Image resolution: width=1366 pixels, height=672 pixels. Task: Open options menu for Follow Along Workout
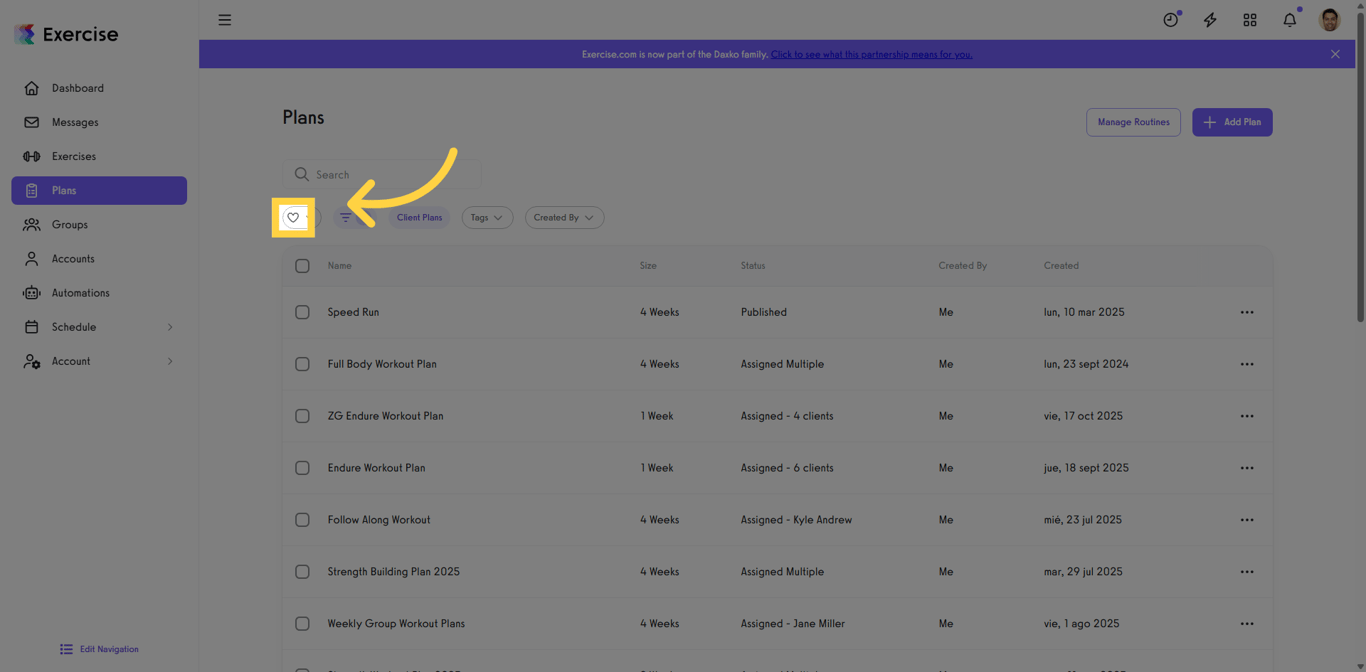pos(1247,520)
